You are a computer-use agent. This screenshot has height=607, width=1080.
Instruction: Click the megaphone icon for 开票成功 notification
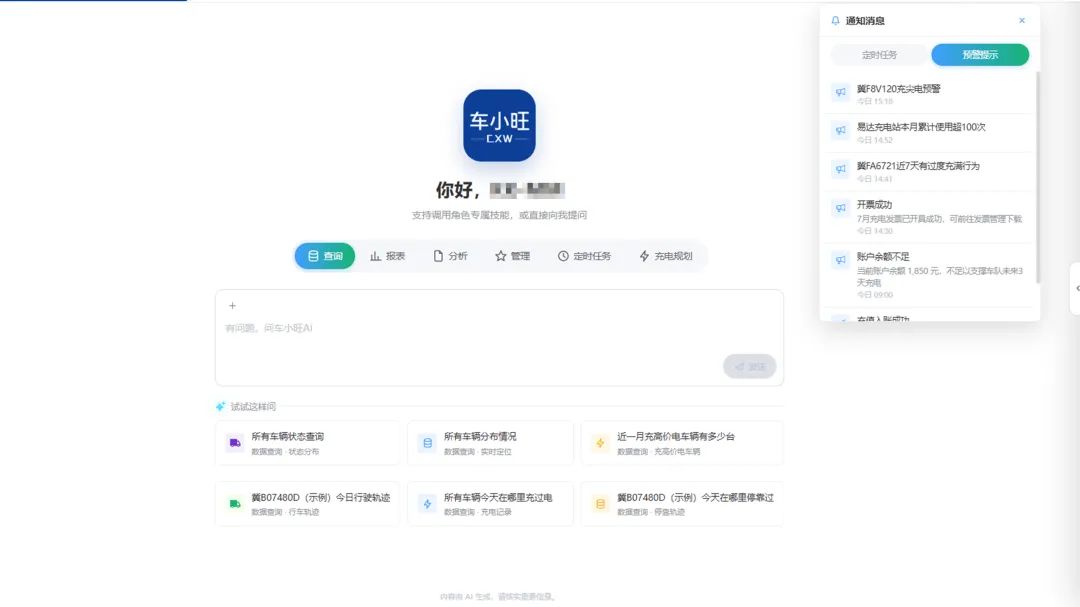pyautogui.click(x=840, y=207)
